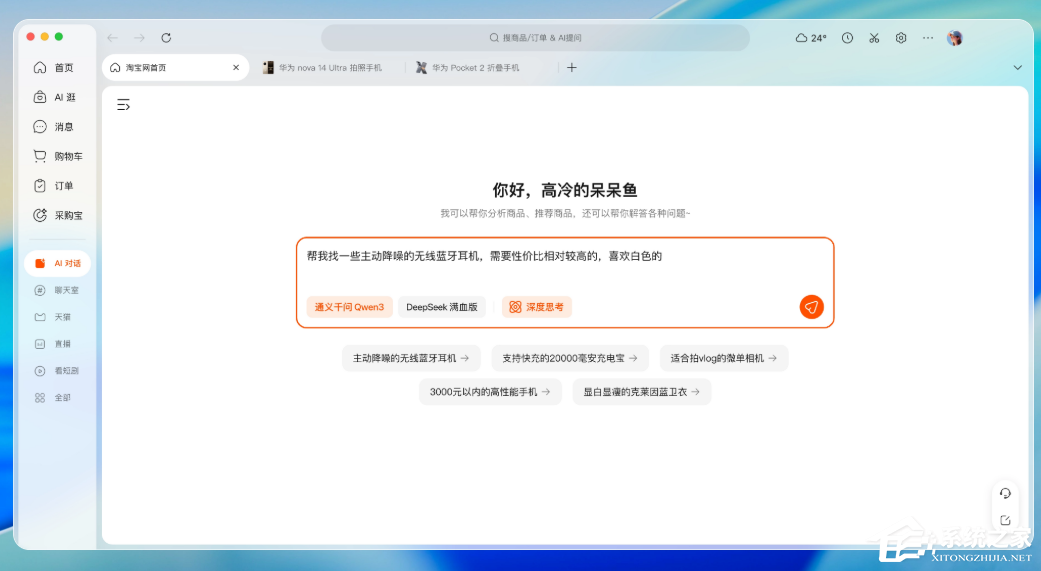Open 消息 messages in the sidebar

[54, 126]
